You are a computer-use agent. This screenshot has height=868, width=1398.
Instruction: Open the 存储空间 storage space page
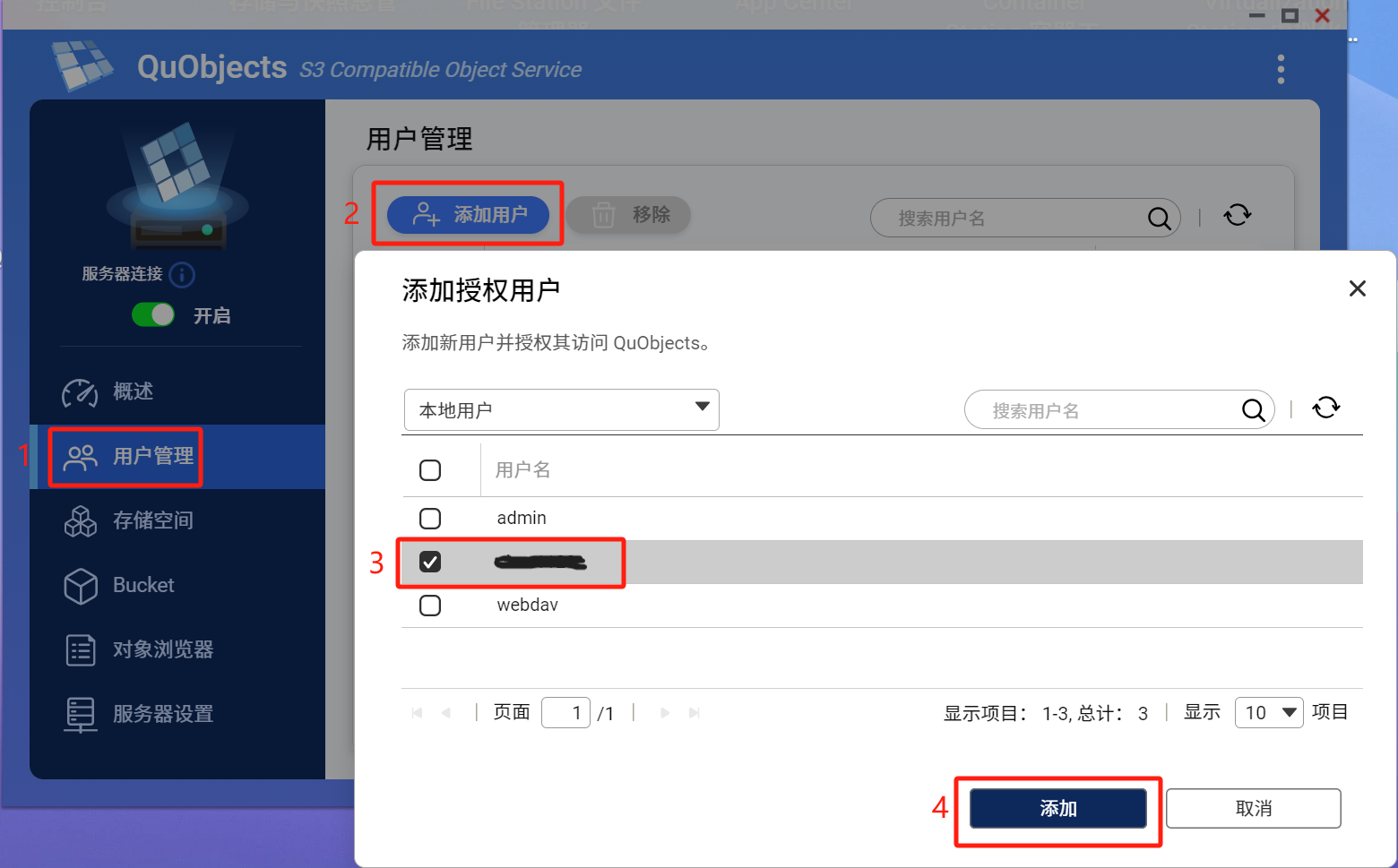[177, 520]
